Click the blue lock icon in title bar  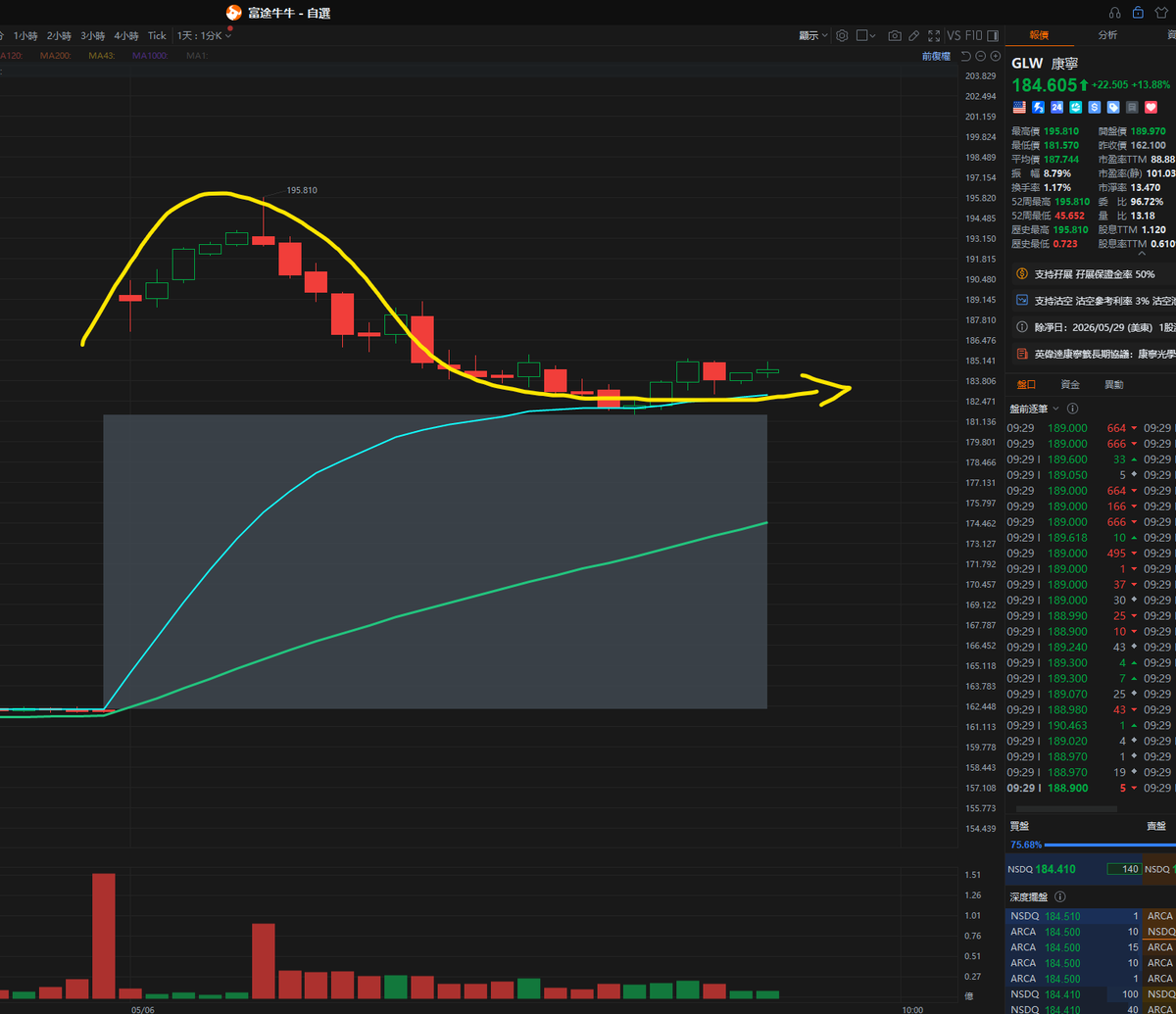(1138, 13)
